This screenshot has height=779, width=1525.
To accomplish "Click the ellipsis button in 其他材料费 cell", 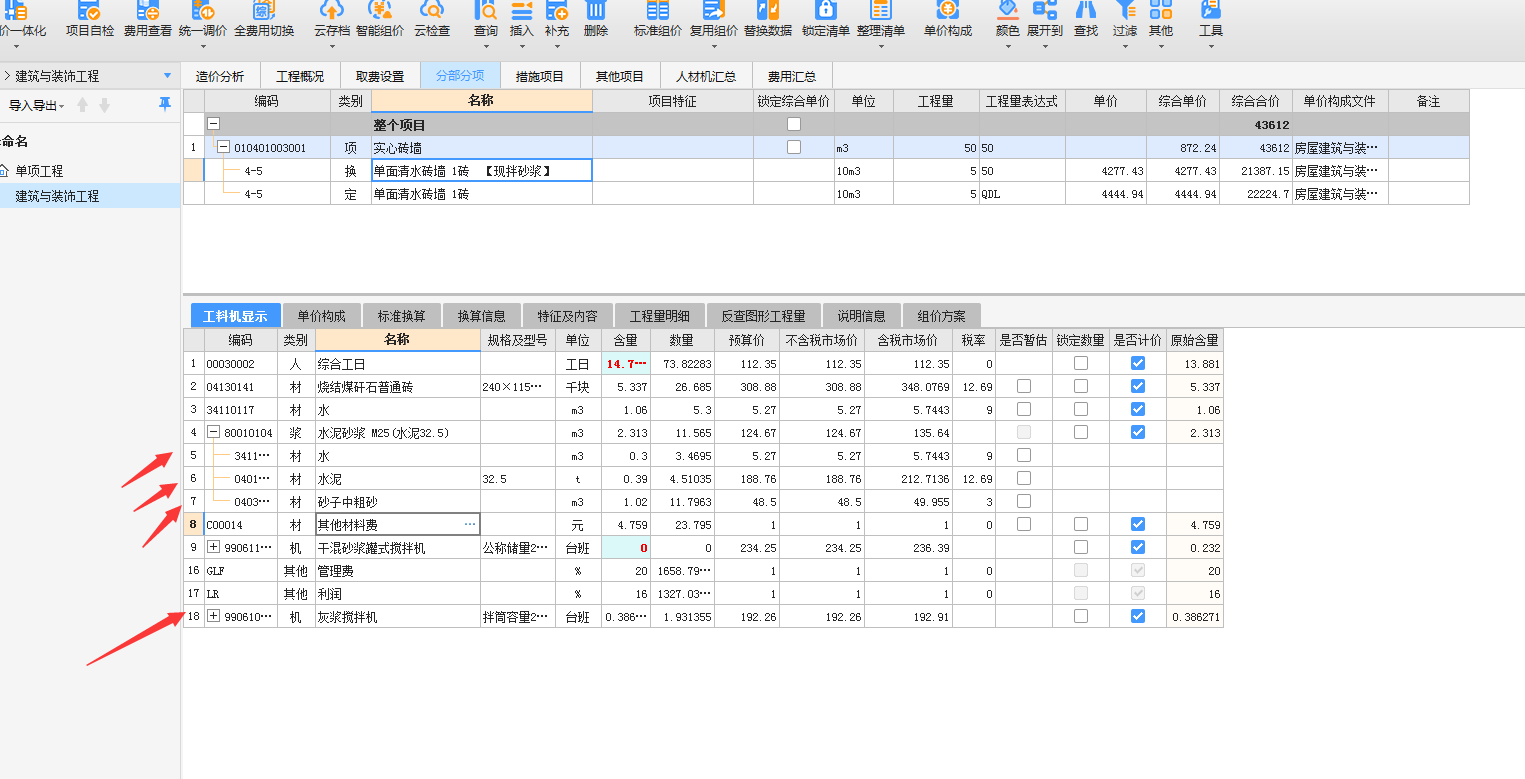I will click(470, 524).
